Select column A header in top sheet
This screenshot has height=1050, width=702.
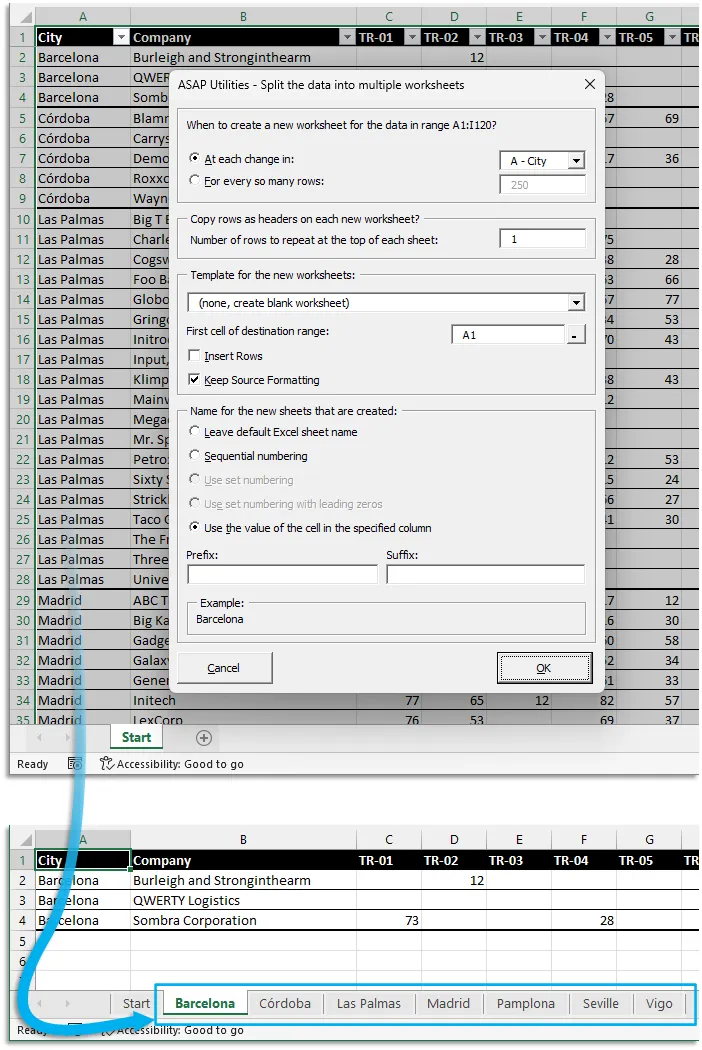coord(82,16)
